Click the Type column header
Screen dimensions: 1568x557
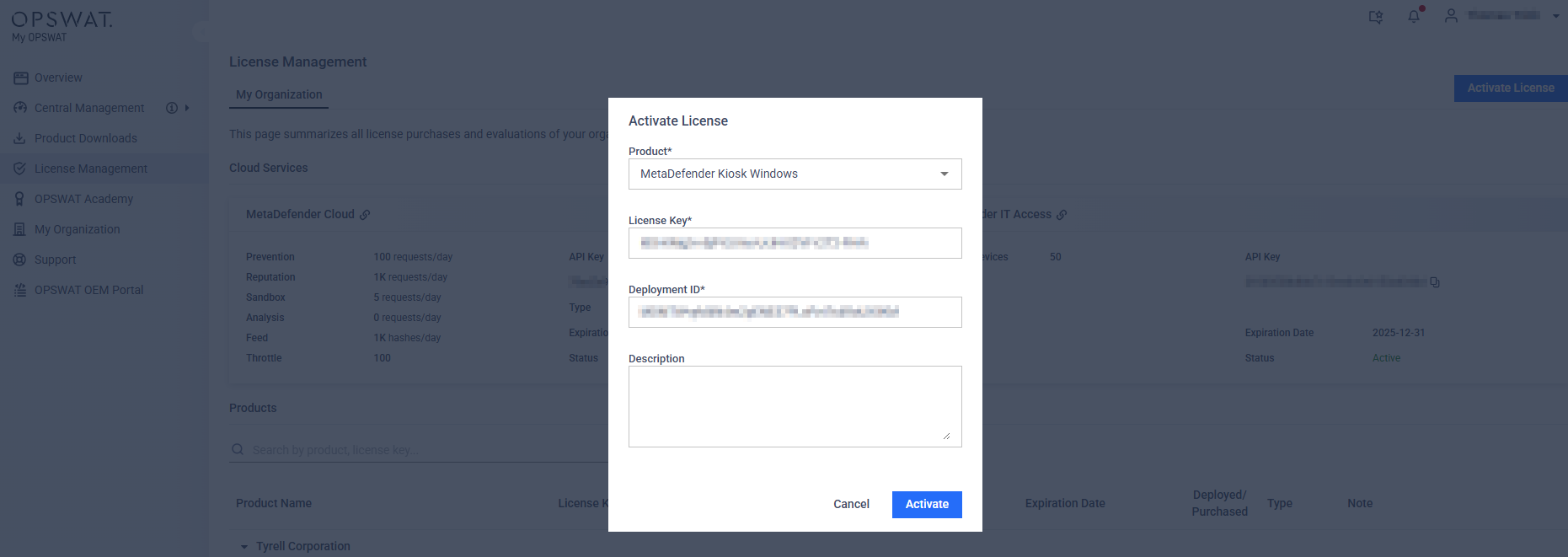(1280, 503)
